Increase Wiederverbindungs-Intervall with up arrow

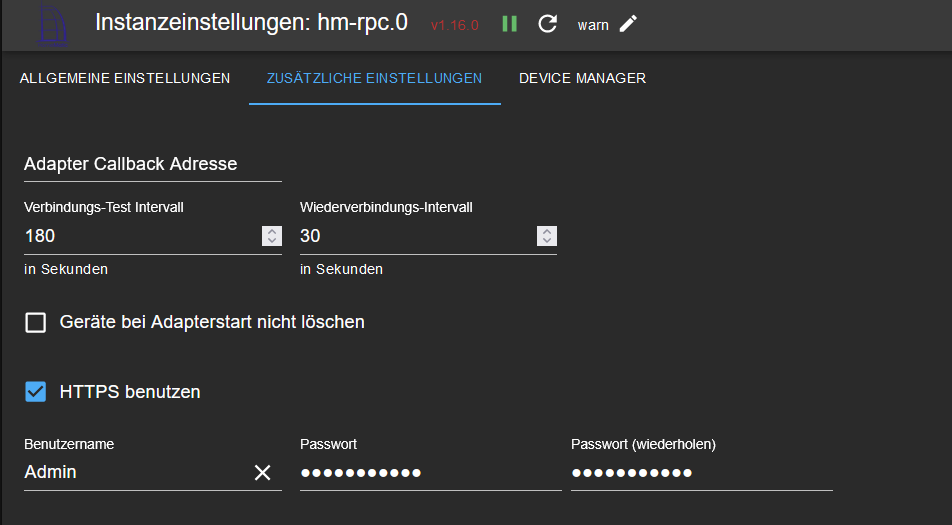coord(547,231)
